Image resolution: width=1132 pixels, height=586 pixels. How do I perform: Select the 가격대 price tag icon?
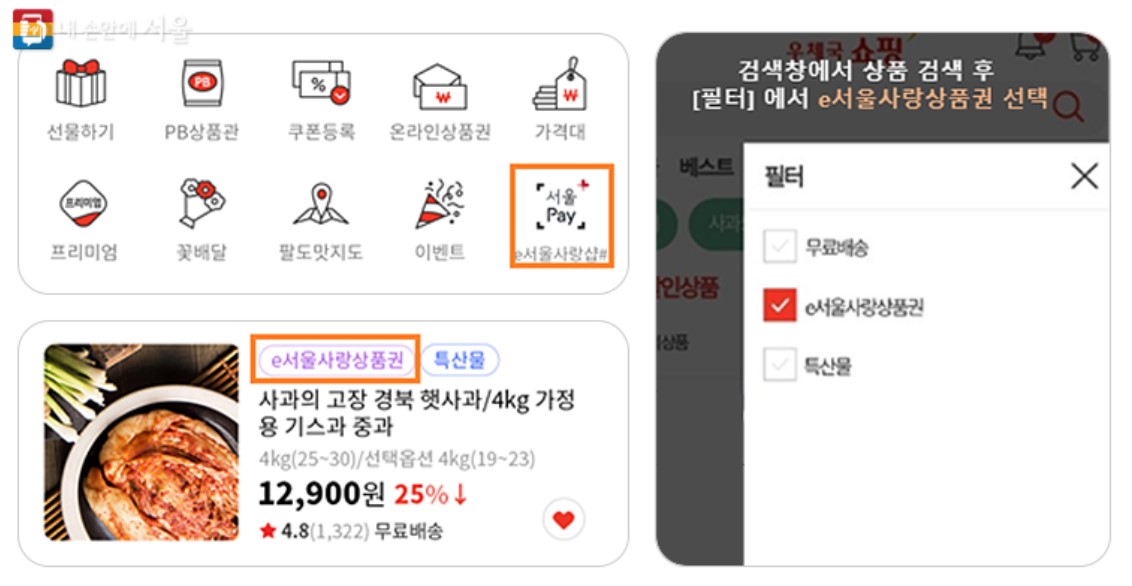560,84
